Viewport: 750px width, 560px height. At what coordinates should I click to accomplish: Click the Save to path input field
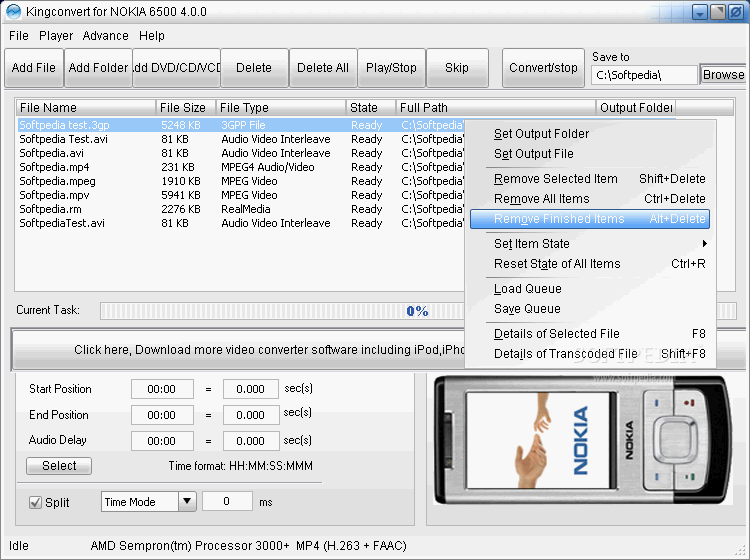(644, 75)
